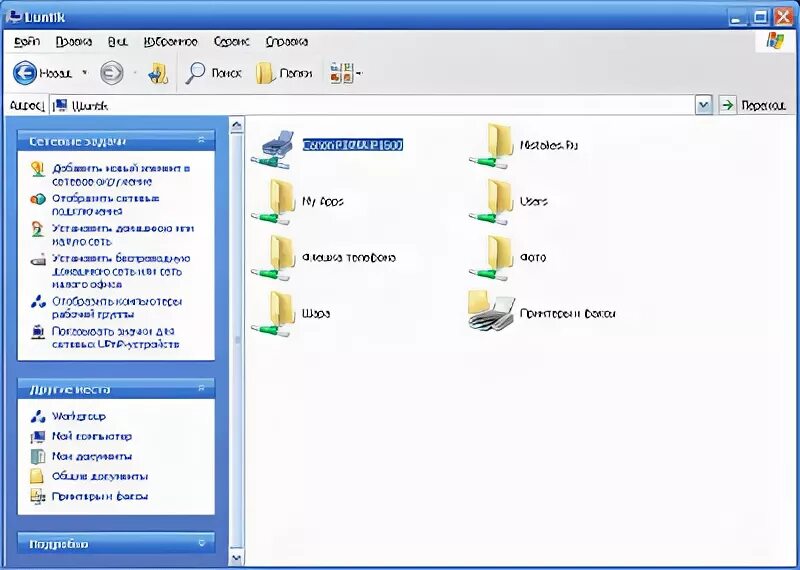Expand the address bar dropdown arrow

[704, 106]
